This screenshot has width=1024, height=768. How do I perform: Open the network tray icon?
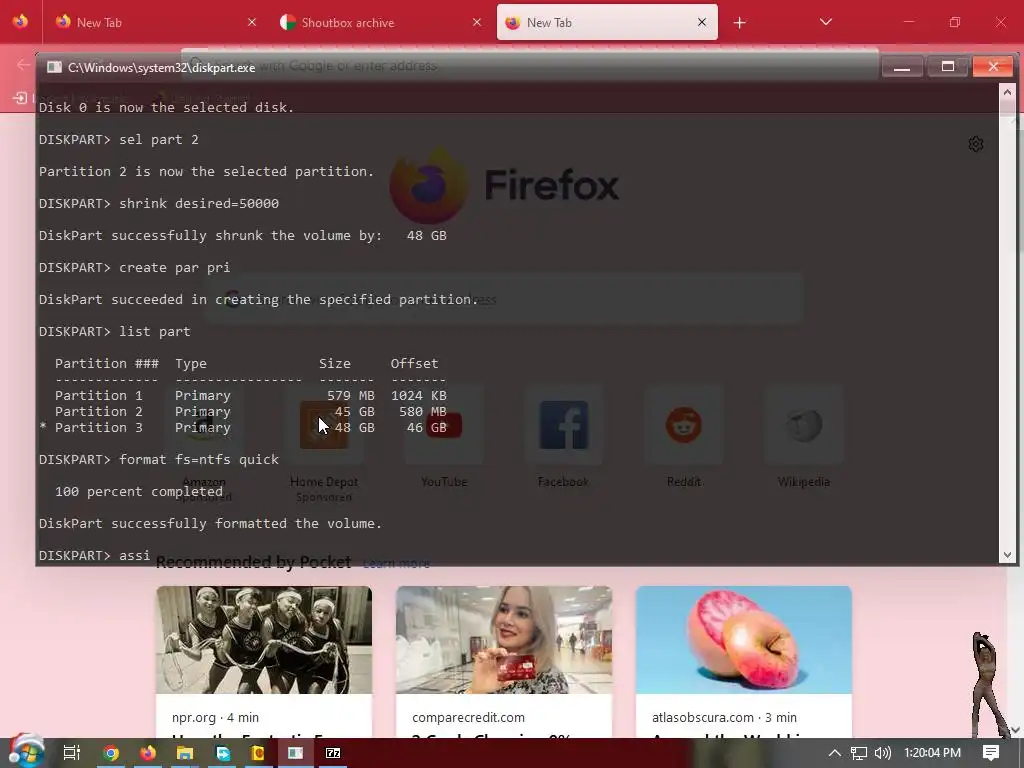coord(859,753)
